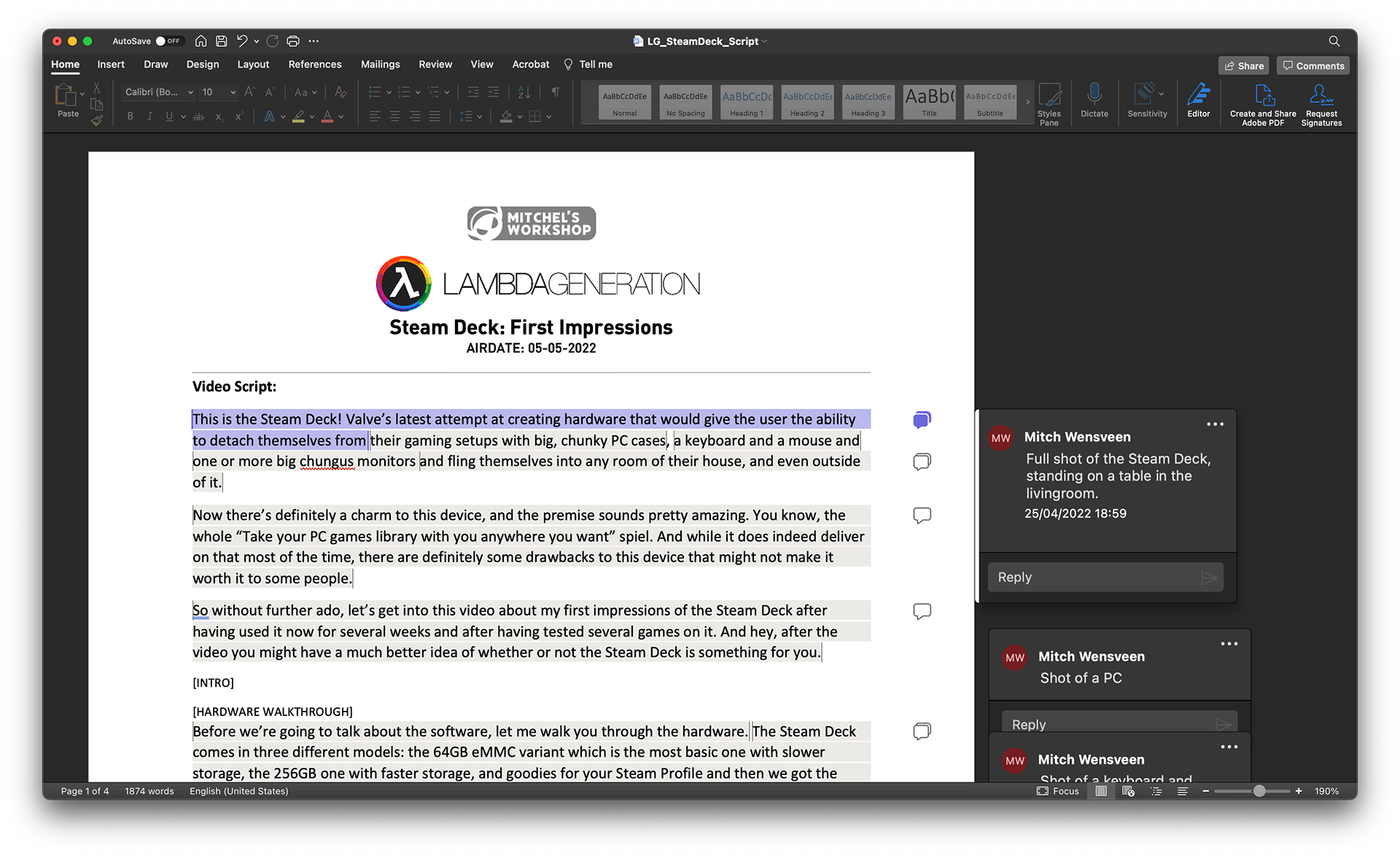Toggle Superscript formatting
1400x856 pixels.
238,116
